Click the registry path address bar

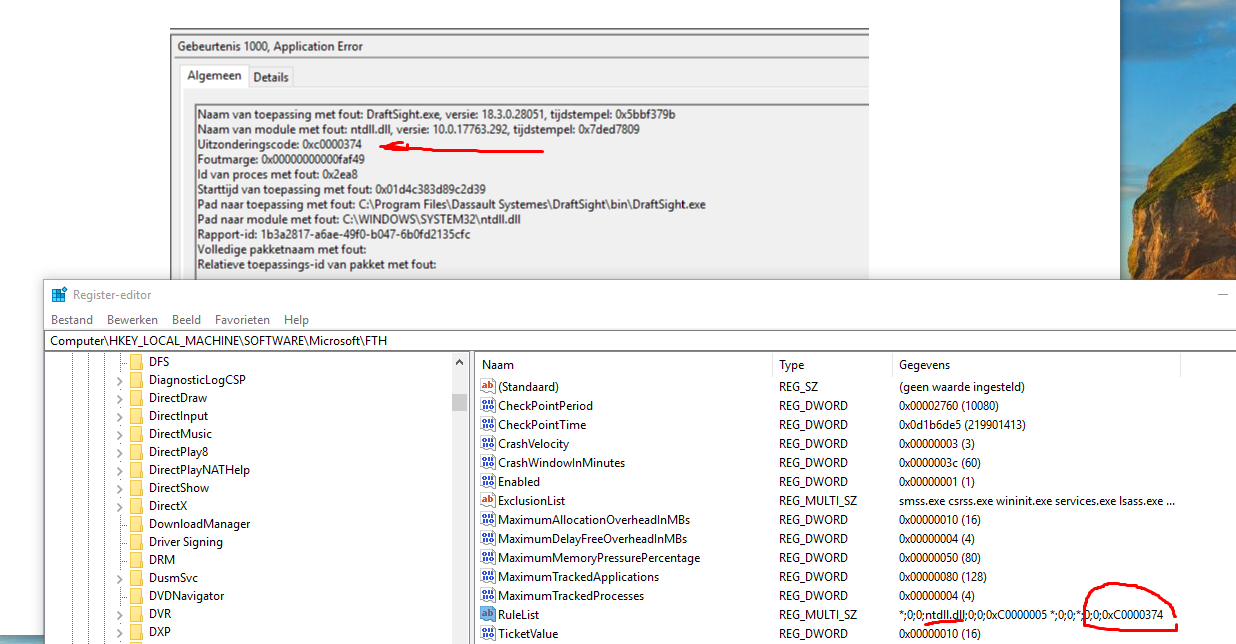click(640, 341)
